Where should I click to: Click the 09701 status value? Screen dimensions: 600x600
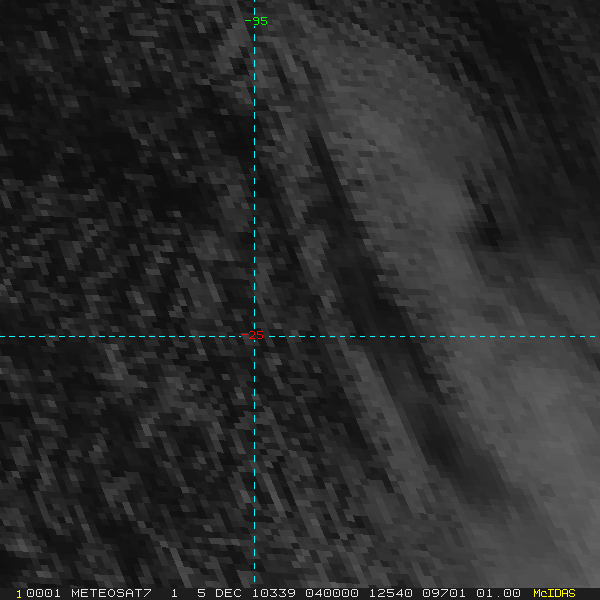coord(444,593)
